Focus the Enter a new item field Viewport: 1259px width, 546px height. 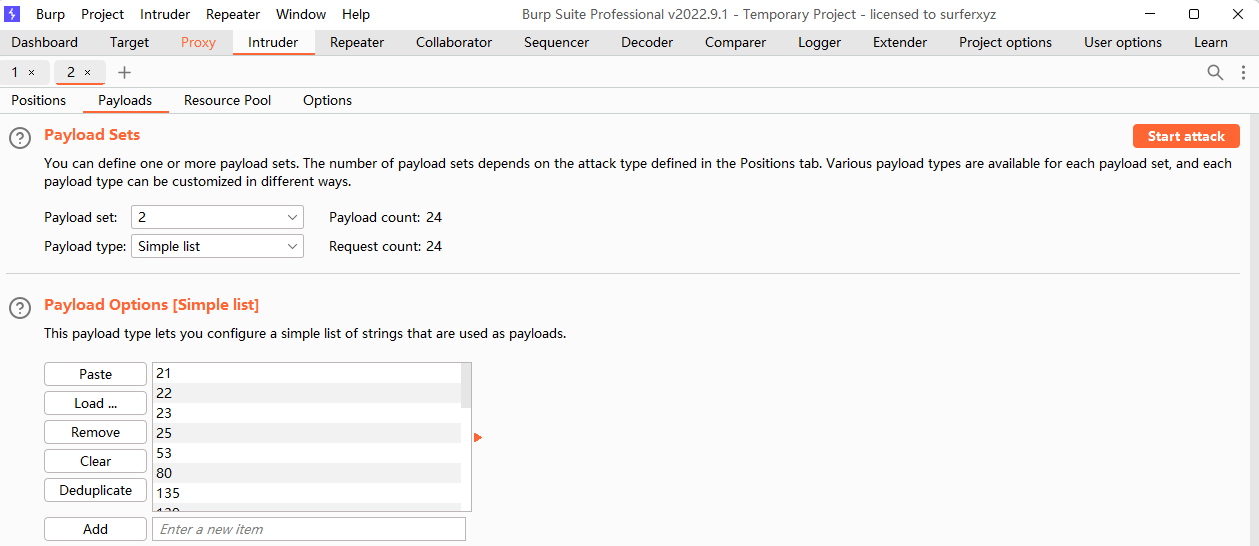[309, 529]
